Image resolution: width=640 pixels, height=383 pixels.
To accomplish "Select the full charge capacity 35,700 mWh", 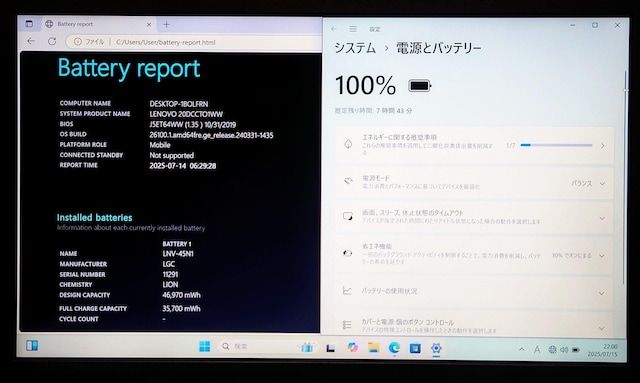I will pos(181,309).
